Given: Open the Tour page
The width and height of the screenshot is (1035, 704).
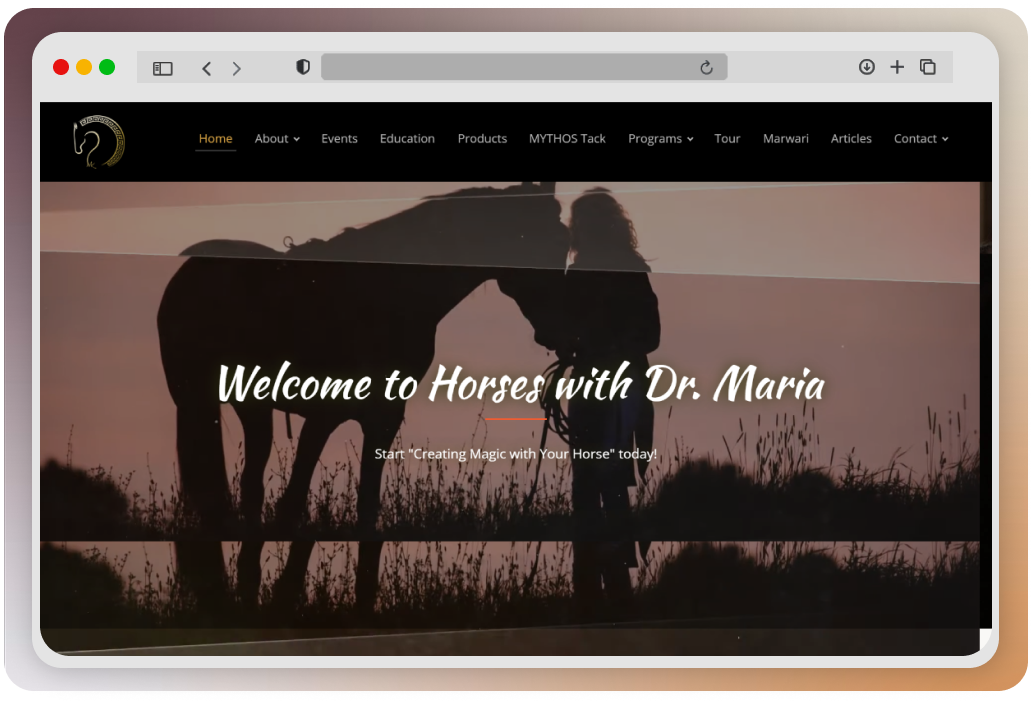Looking at the screenshot, I should [x=727, y=139].
